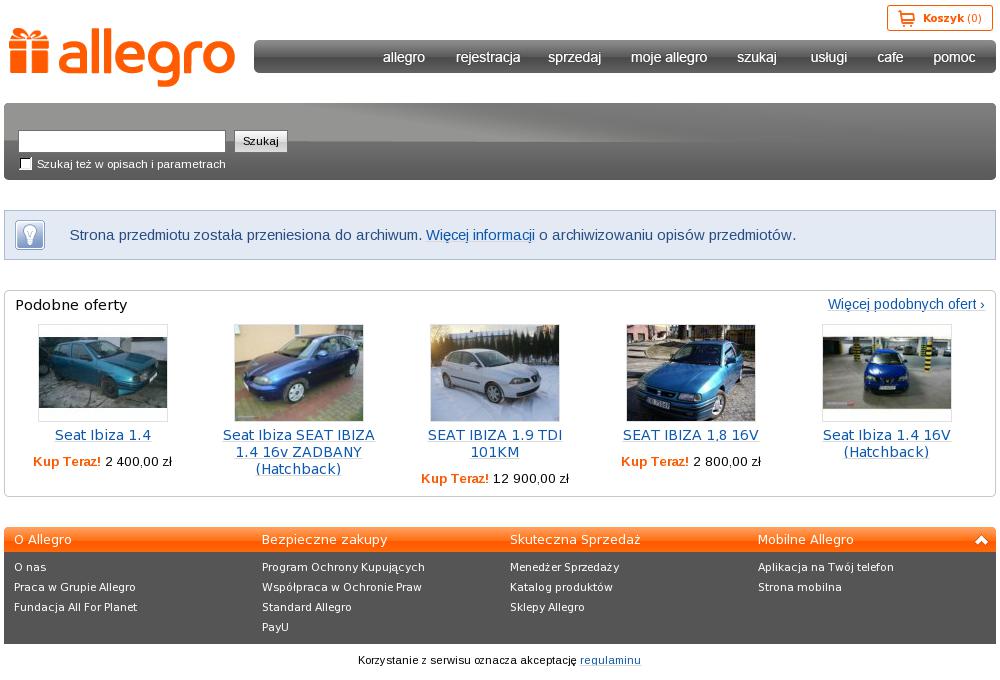Image resolution: width=1000 pixels, height=680 pixels.
Task: Enable searching in descriptions and parameters
Action: pyautogui.click(x=26, y=164)
